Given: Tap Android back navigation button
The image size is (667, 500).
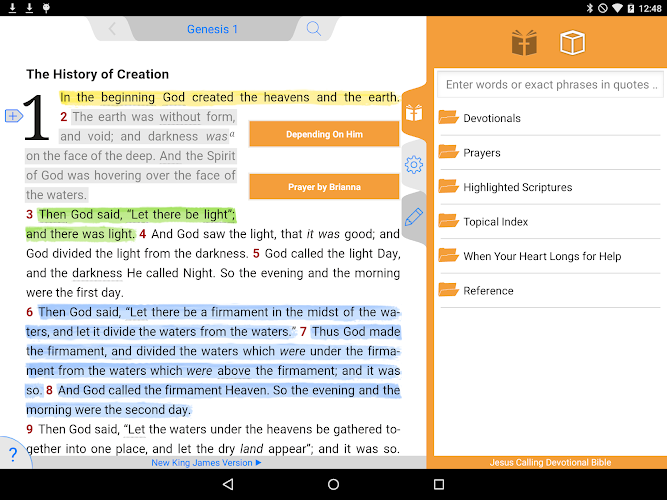Looking at the screenshot, I should click(x=228, y=484).
